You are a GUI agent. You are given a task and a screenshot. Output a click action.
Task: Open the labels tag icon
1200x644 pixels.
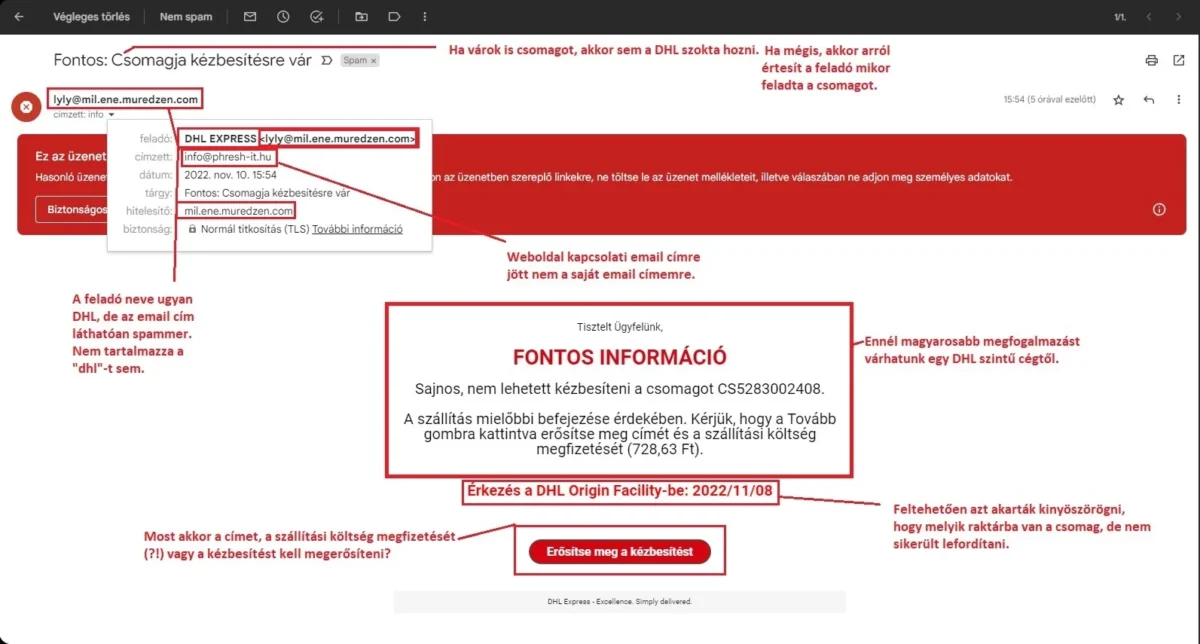[x=394, y=17]
